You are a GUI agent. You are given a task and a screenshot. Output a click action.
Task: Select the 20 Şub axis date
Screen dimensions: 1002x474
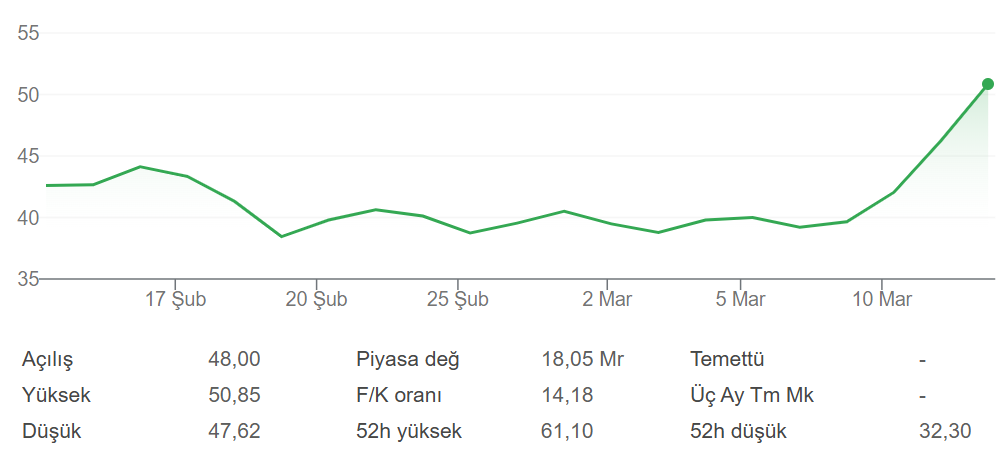tap(316, 299)
